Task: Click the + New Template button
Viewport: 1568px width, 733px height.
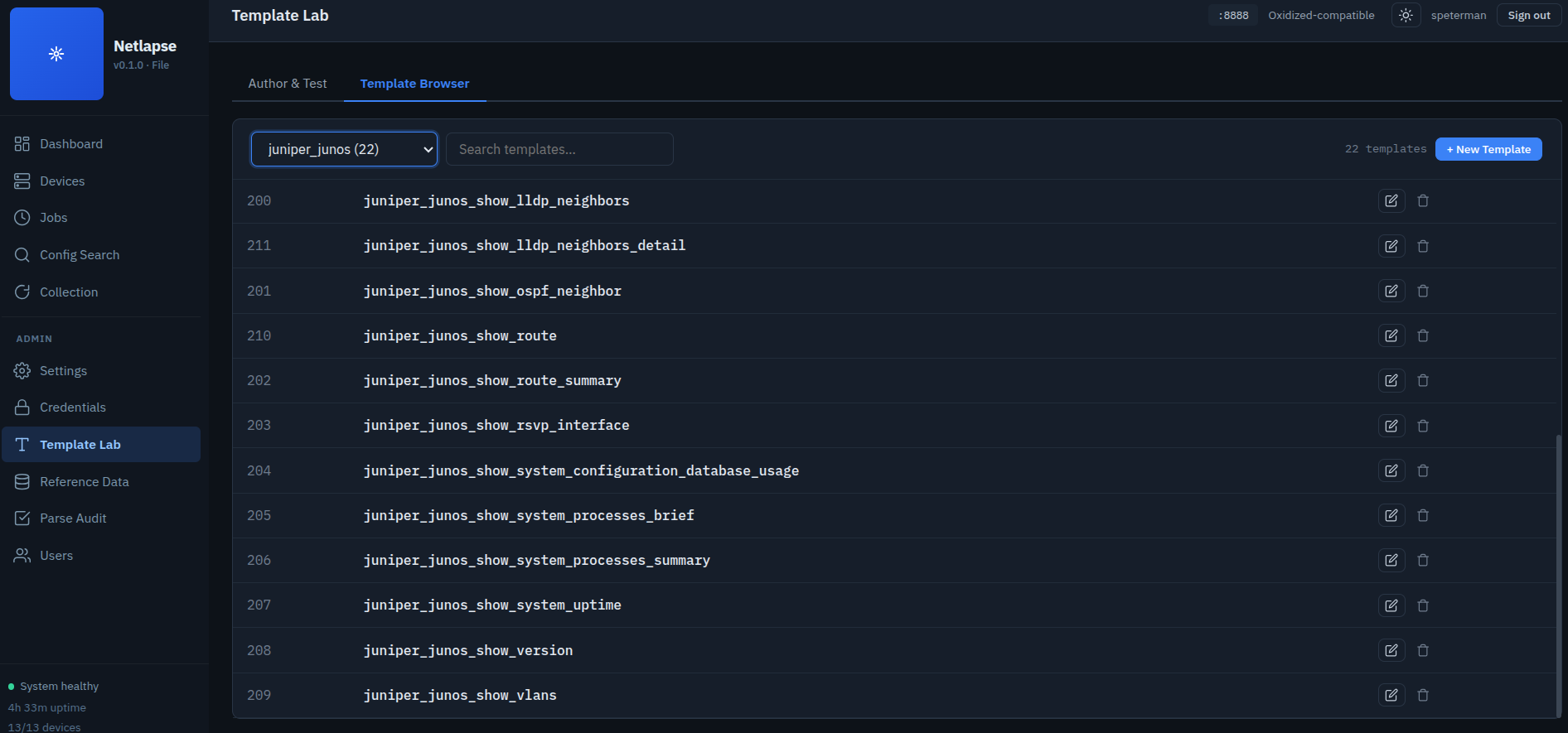Action: [1488, 149]
